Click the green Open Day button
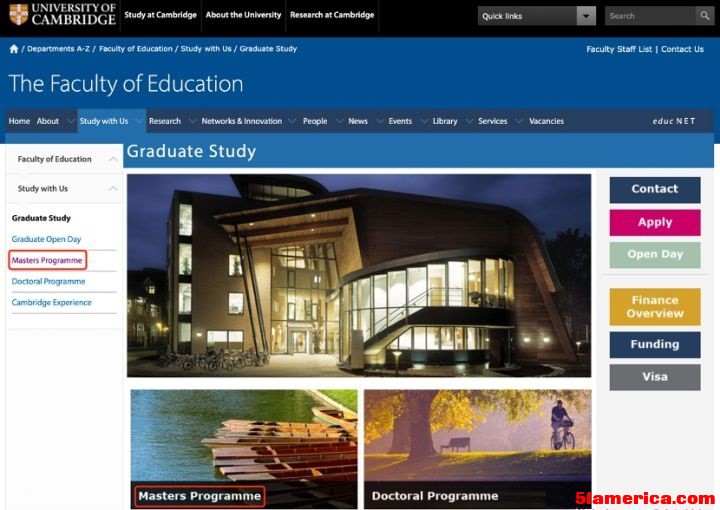The width and height of the screenshot is (720, 510). pos(655,255)
